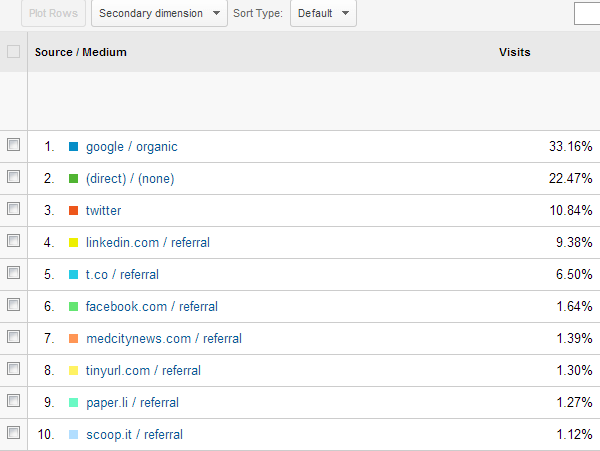Click the light blue swatch beside scoop.it
Viewport: 600px width, 451px height.
(73, 435)
